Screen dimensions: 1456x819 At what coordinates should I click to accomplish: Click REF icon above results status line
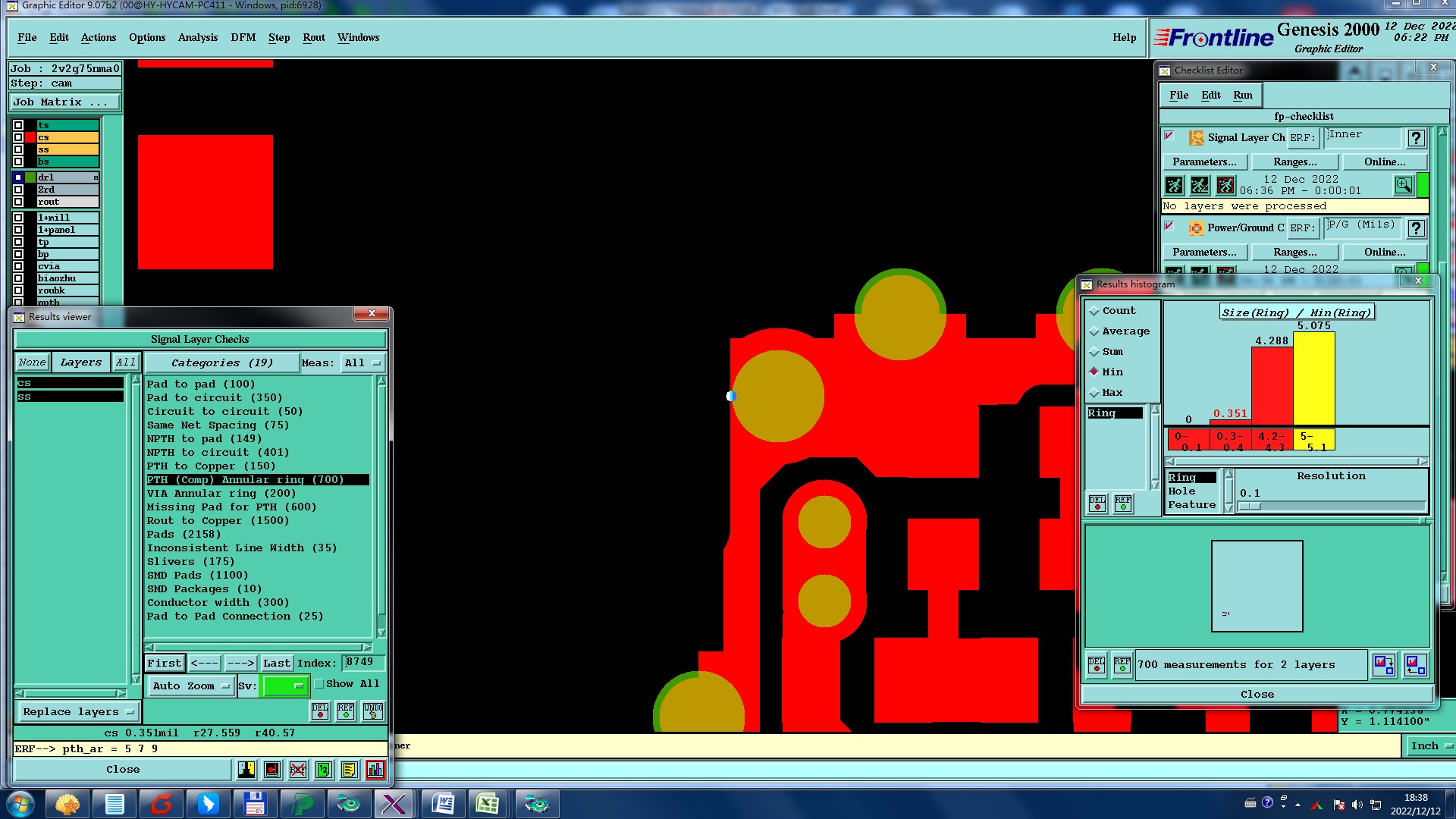346,711
